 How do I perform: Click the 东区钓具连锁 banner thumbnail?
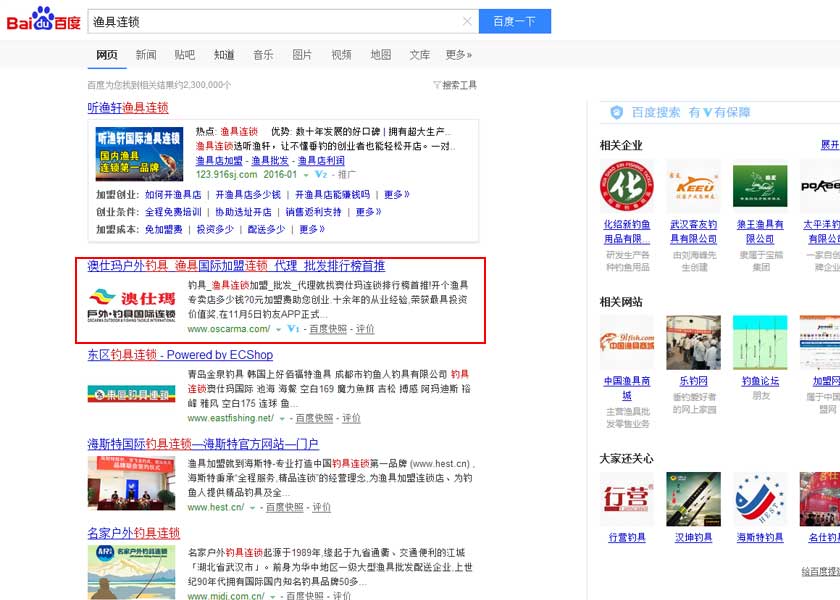(x=132, y=394)
